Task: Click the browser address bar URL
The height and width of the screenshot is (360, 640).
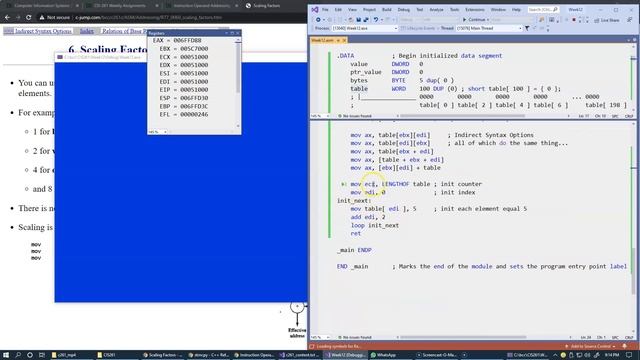Action: pyautogui.click(x=149, y=18)
